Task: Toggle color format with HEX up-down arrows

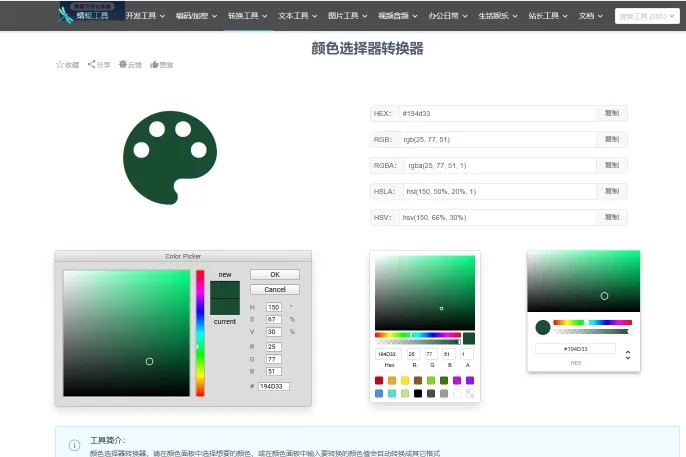Action: point(627,354)
